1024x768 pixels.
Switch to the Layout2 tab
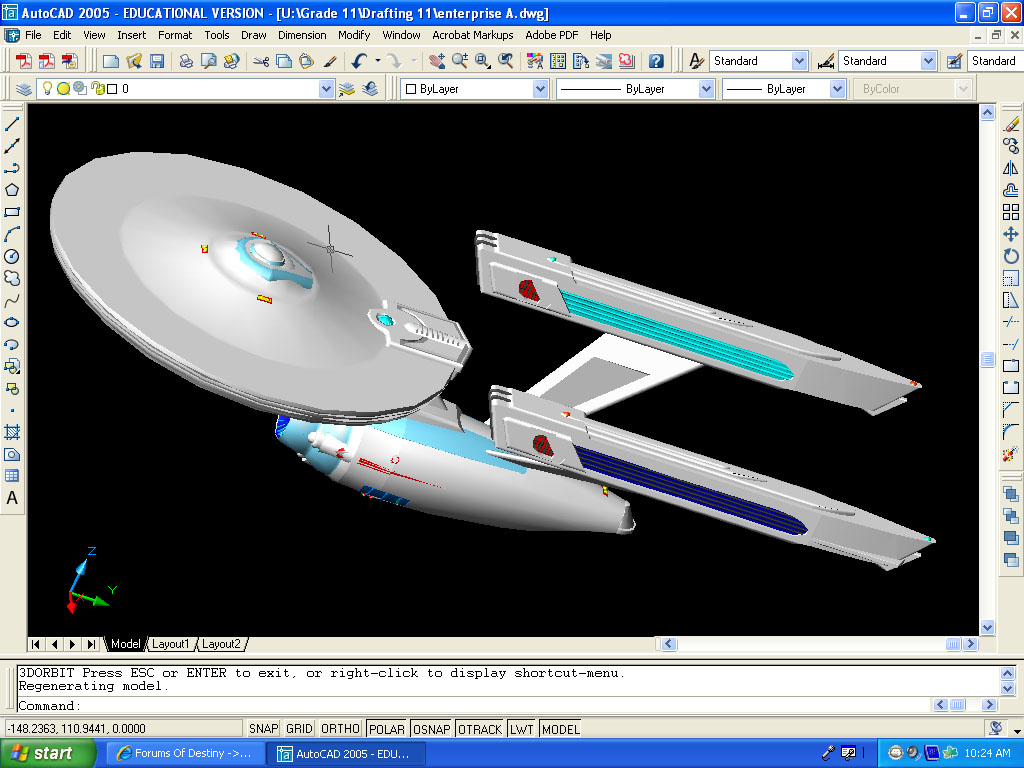[221, 644]
